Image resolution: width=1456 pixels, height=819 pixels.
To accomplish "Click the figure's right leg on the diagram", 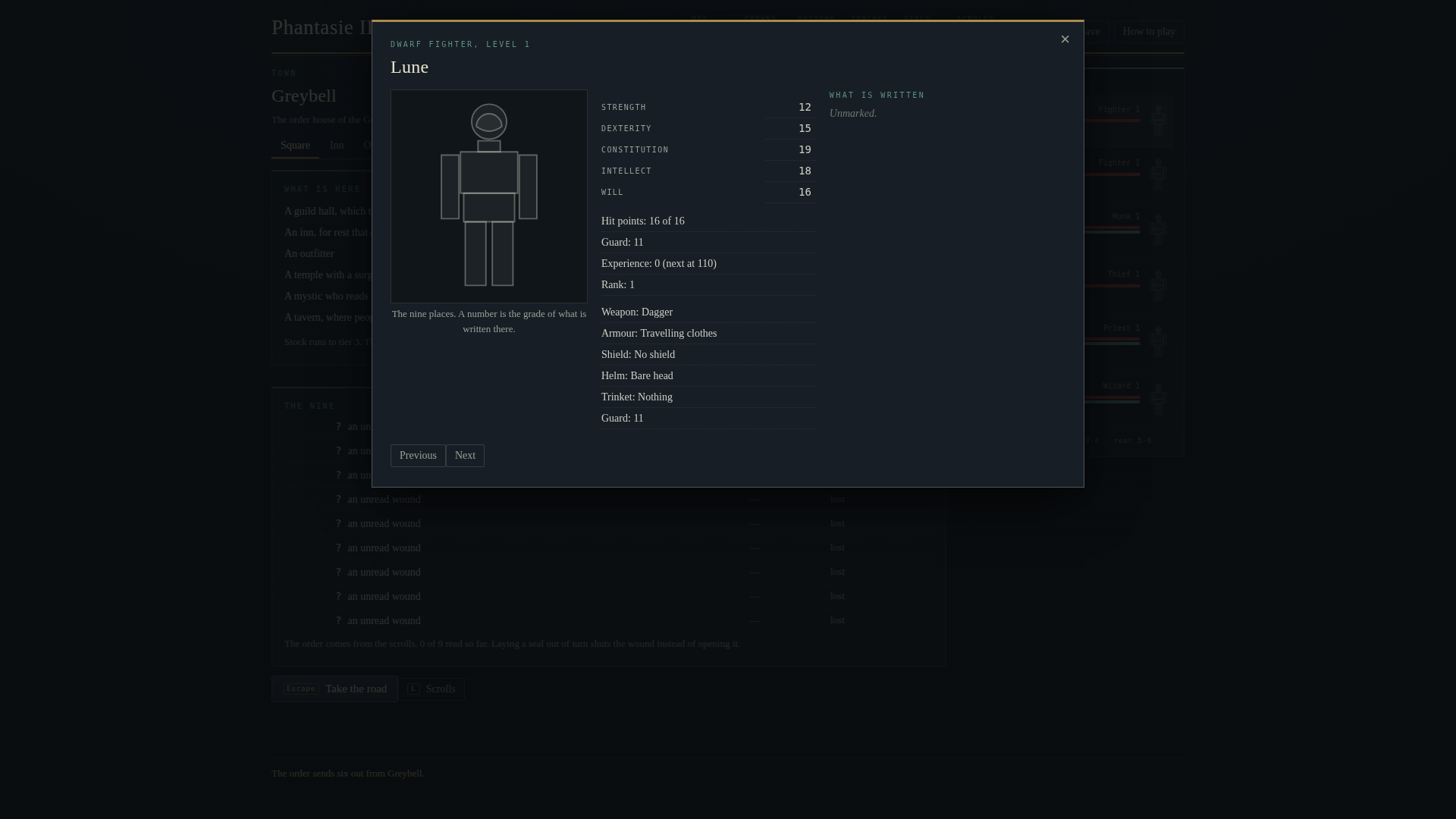I will pos(503,253).
